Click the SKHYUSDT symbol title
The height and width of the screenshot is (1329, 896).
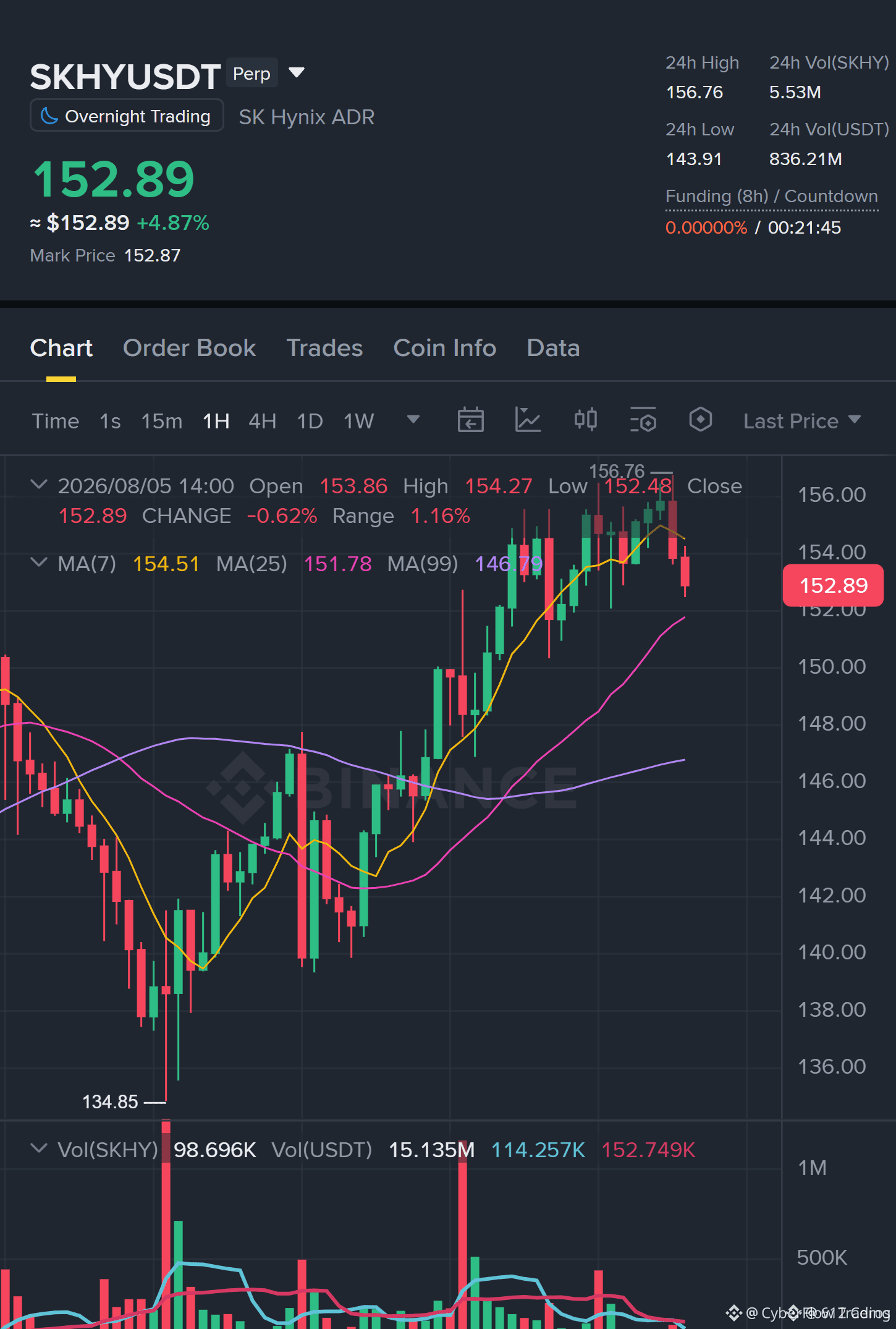(125, 77)
